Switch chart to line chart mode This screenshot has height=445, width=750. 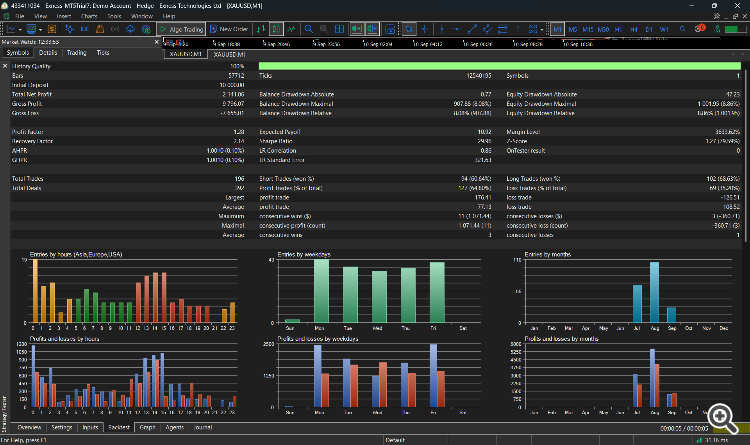[x=291, y=29]
